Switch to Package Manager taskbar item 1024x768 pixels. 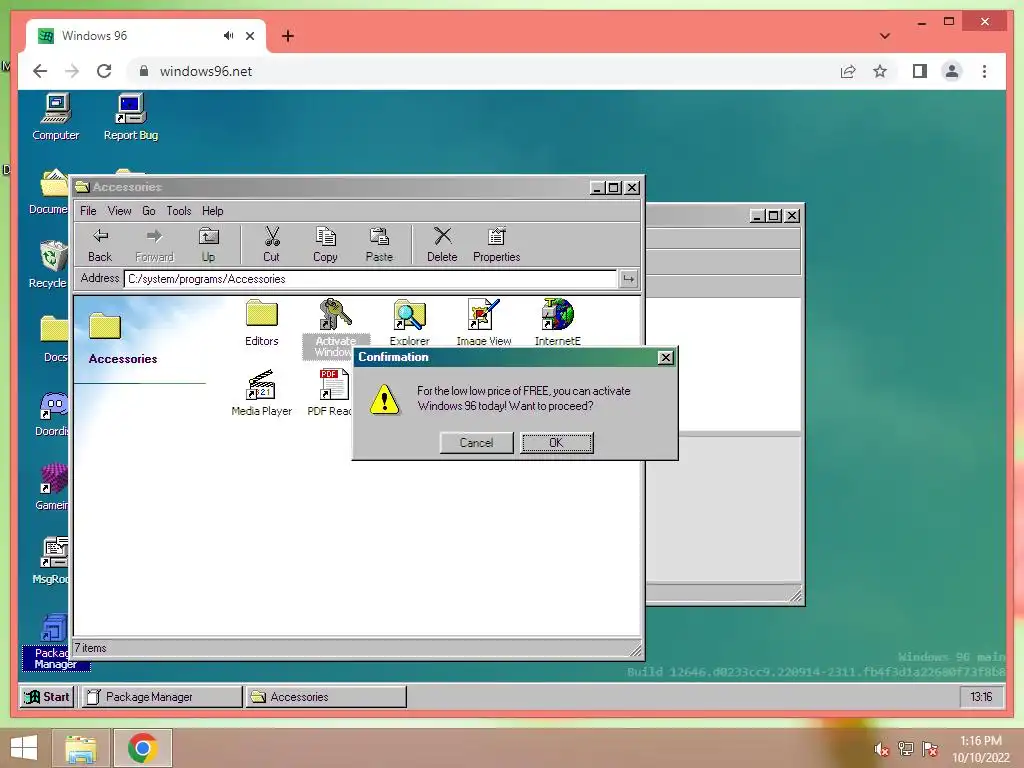[x=161, y=697]
